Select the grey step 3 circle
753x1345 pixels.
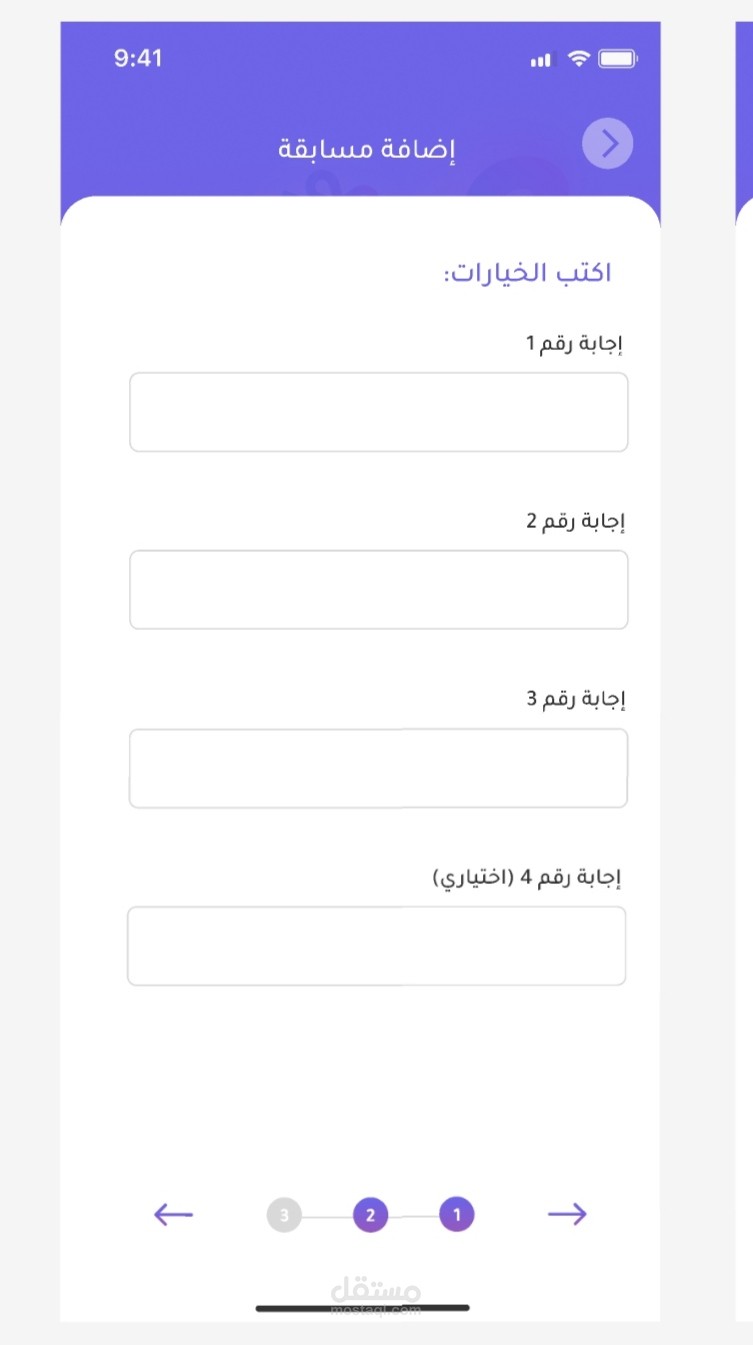(x=284, y=1215)
